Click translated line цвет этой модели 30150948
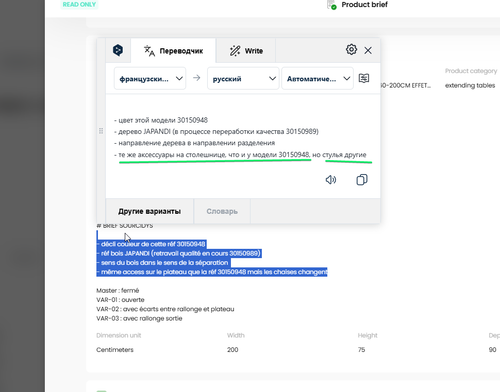Viewport: 500px width, 392px height. pyautogui.click(x=161, y=120)
